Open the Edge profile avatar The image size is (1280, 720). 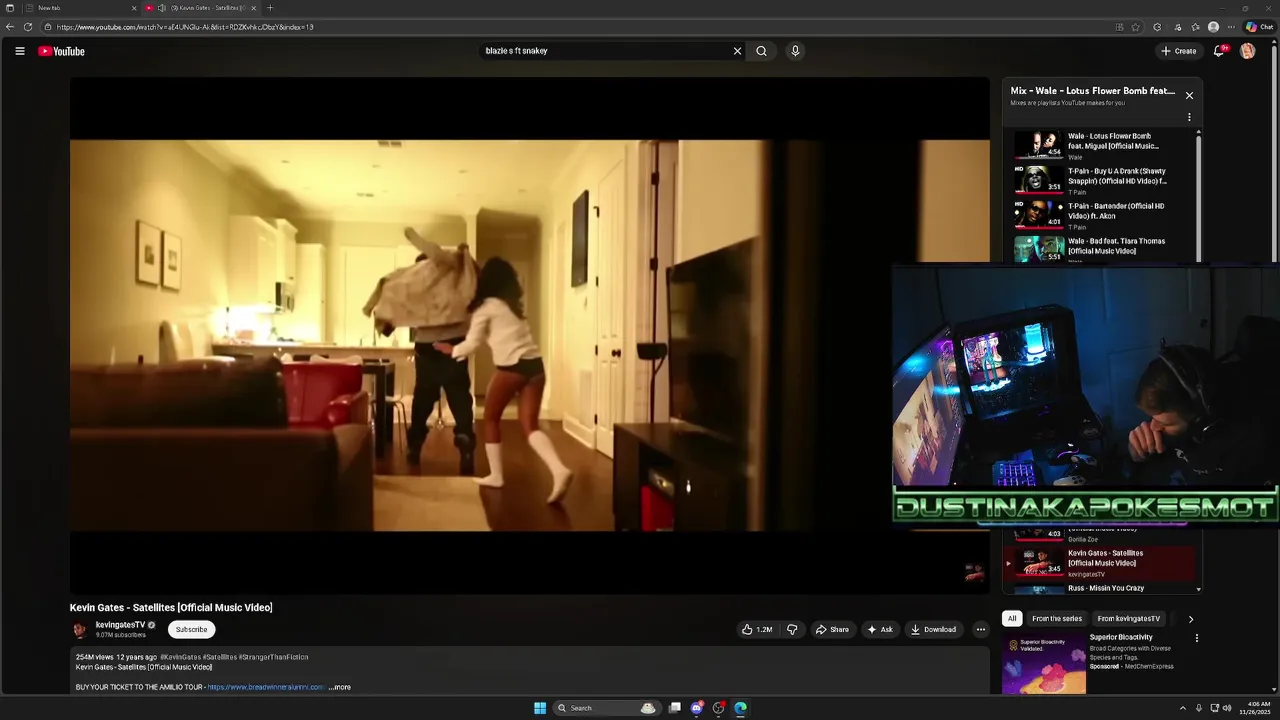(x=1213, y=27)
